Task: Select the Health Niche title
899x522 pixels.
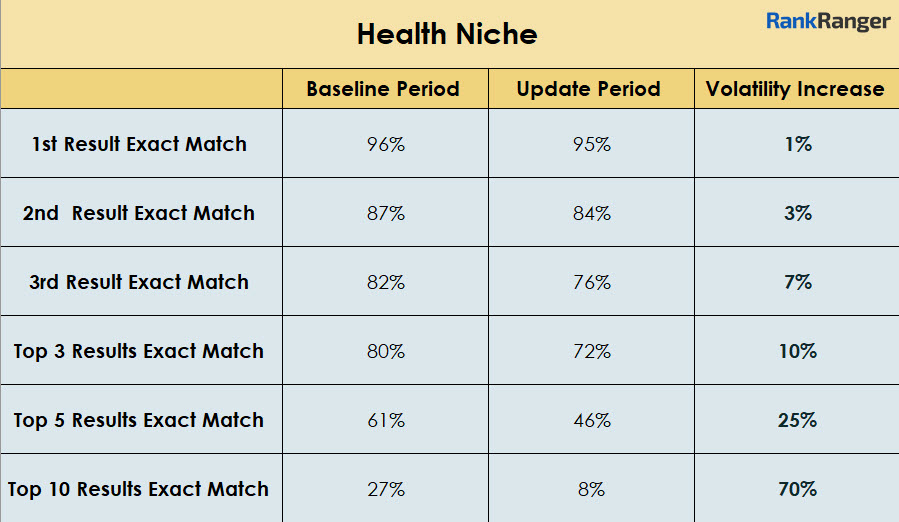Action: click(x=447, y=35)
